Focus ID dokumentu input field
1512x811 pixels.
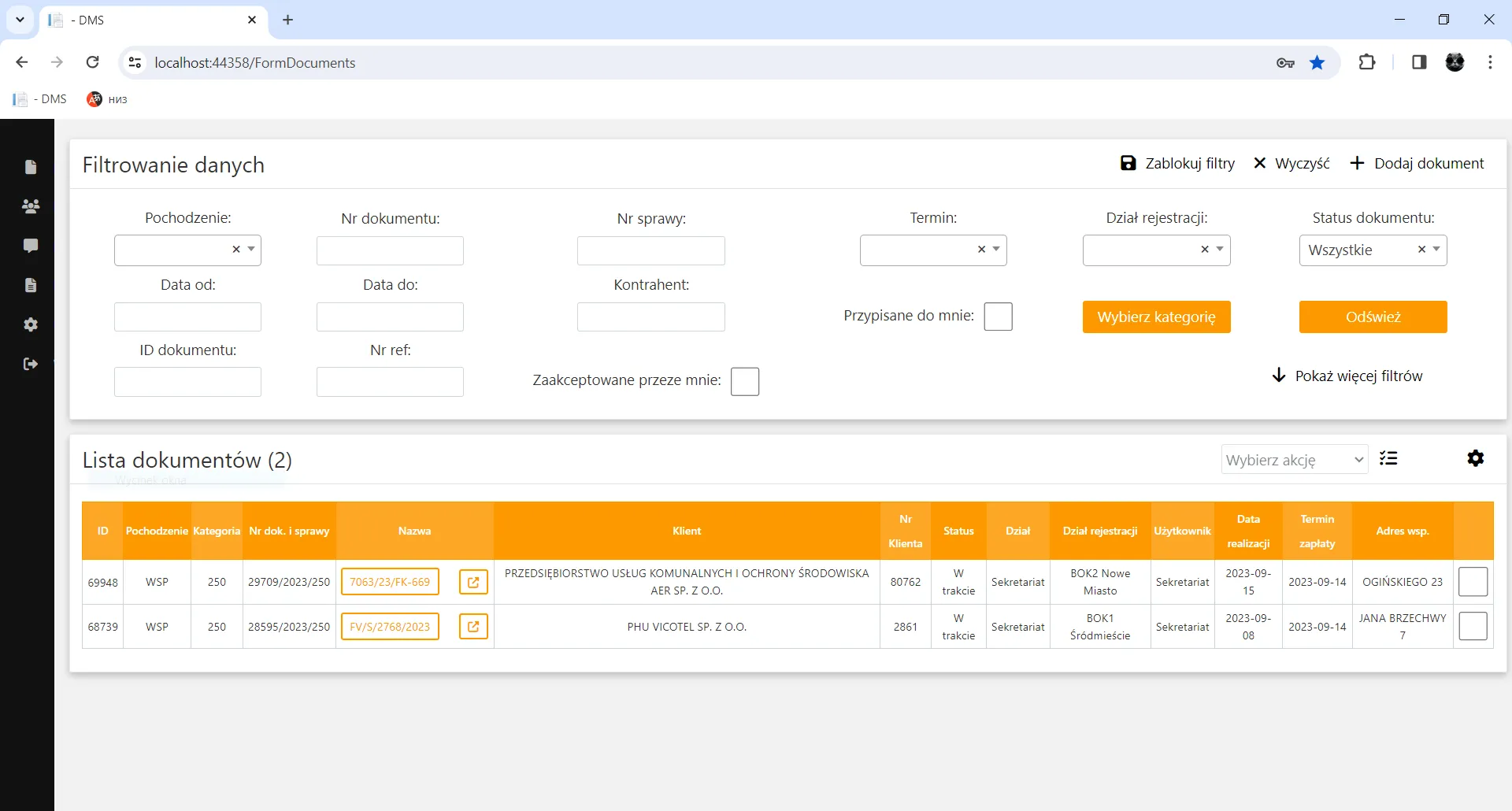(187, 382)
